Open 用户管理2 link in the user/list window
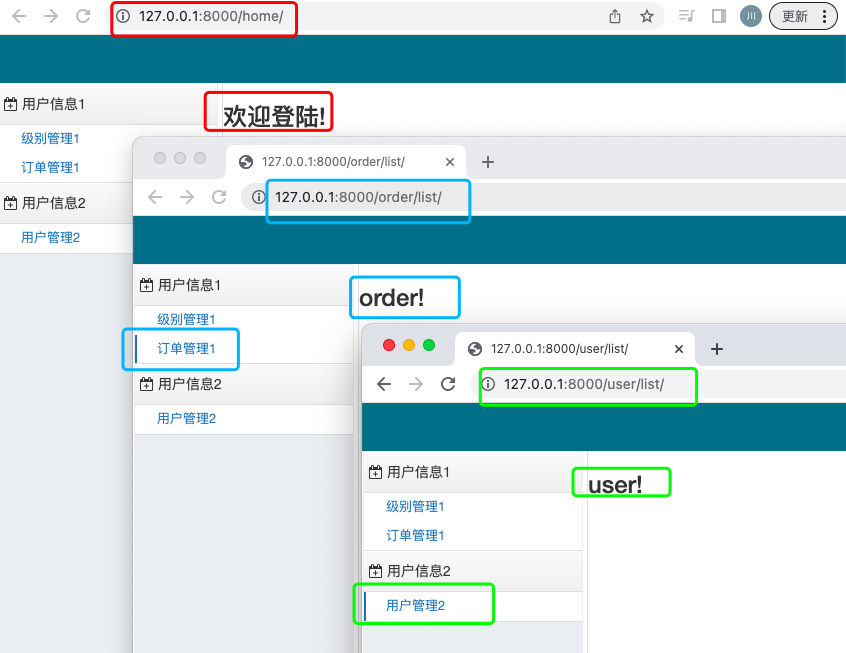 (x=415, y=605)
